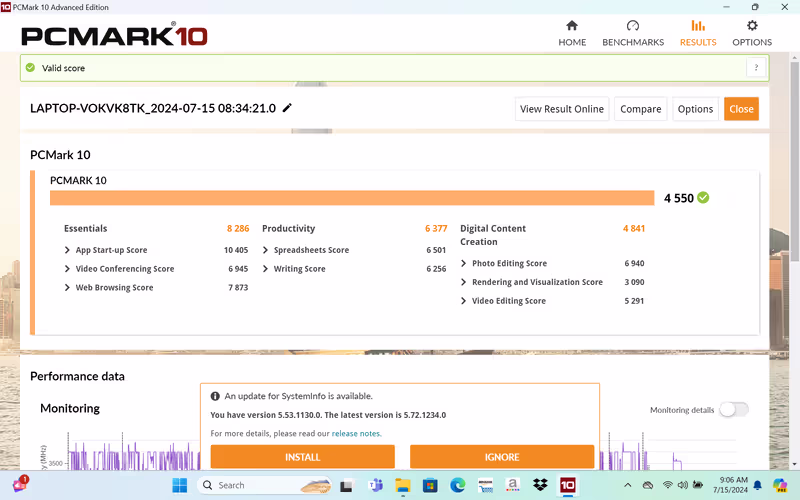800x500 pixels.
Task: Click the help question mark button
Action: [756, 68]
